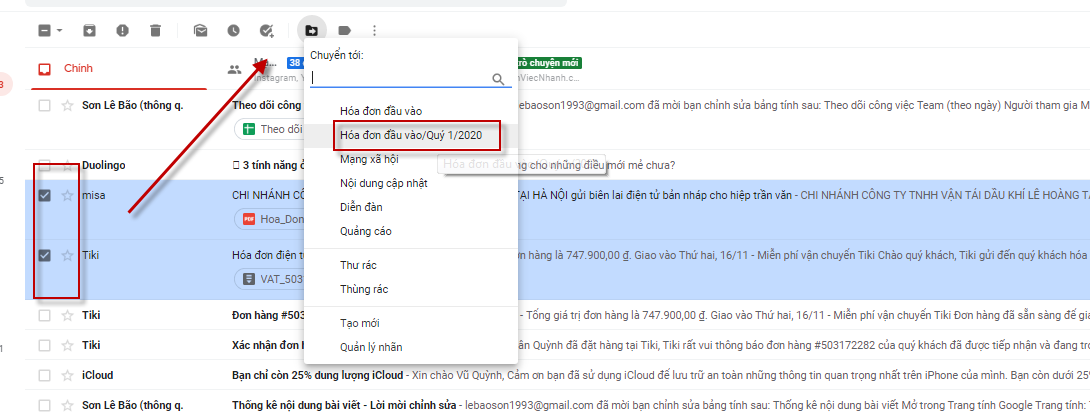Choose Diễn đàn from the menu
This screenshot has height=417, width=1090.
[411, 207]
